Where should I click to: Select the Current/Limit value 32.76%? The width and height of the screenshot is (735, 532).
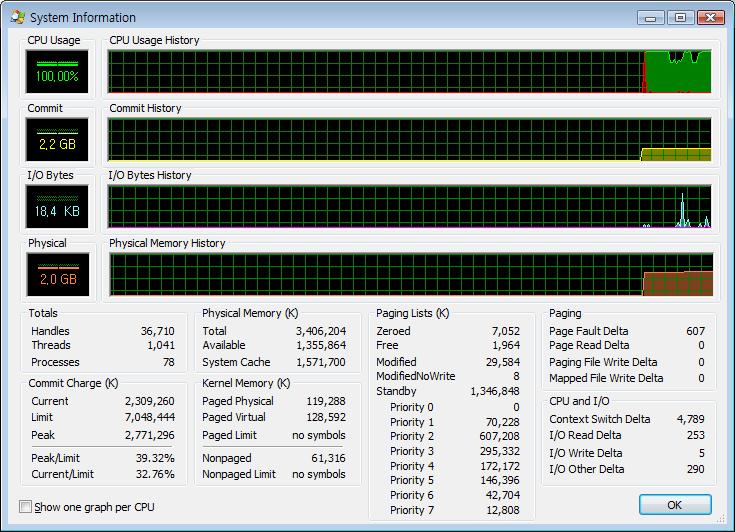[155, 474]
